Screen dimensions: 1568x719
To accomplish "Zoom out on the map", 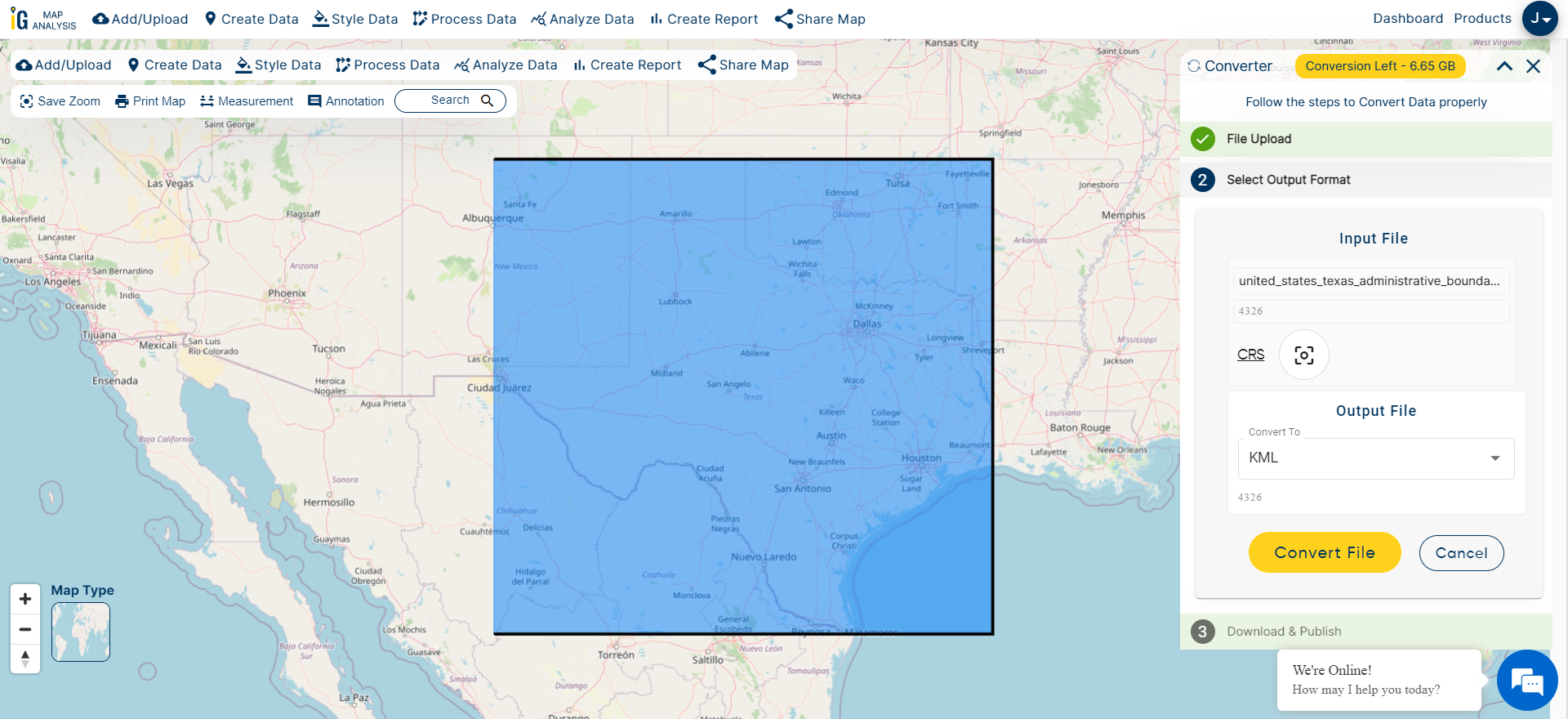I will click(x=25, y=629).
